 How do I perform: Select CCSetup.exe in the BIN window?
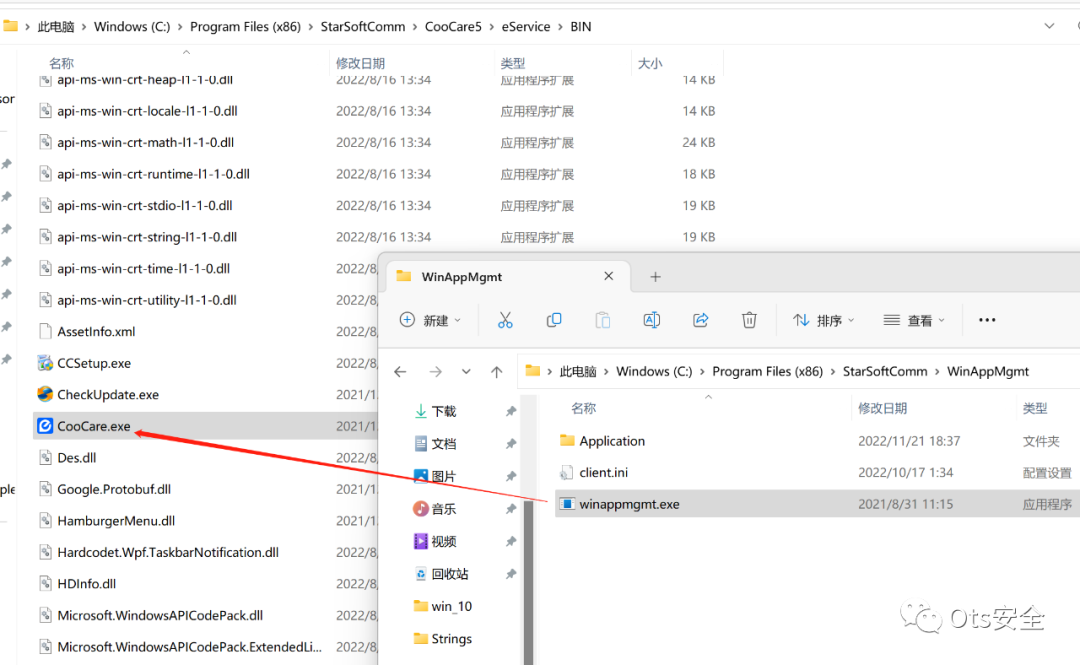coord(94,363)
